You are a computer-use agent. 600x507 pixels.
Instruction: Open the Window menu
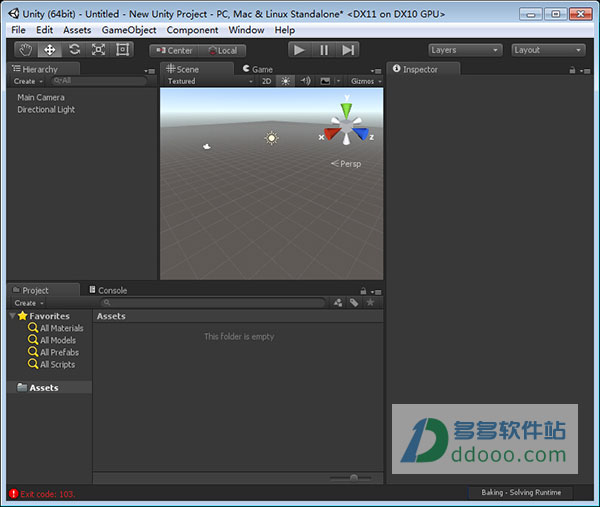click(x=246, y=30)
